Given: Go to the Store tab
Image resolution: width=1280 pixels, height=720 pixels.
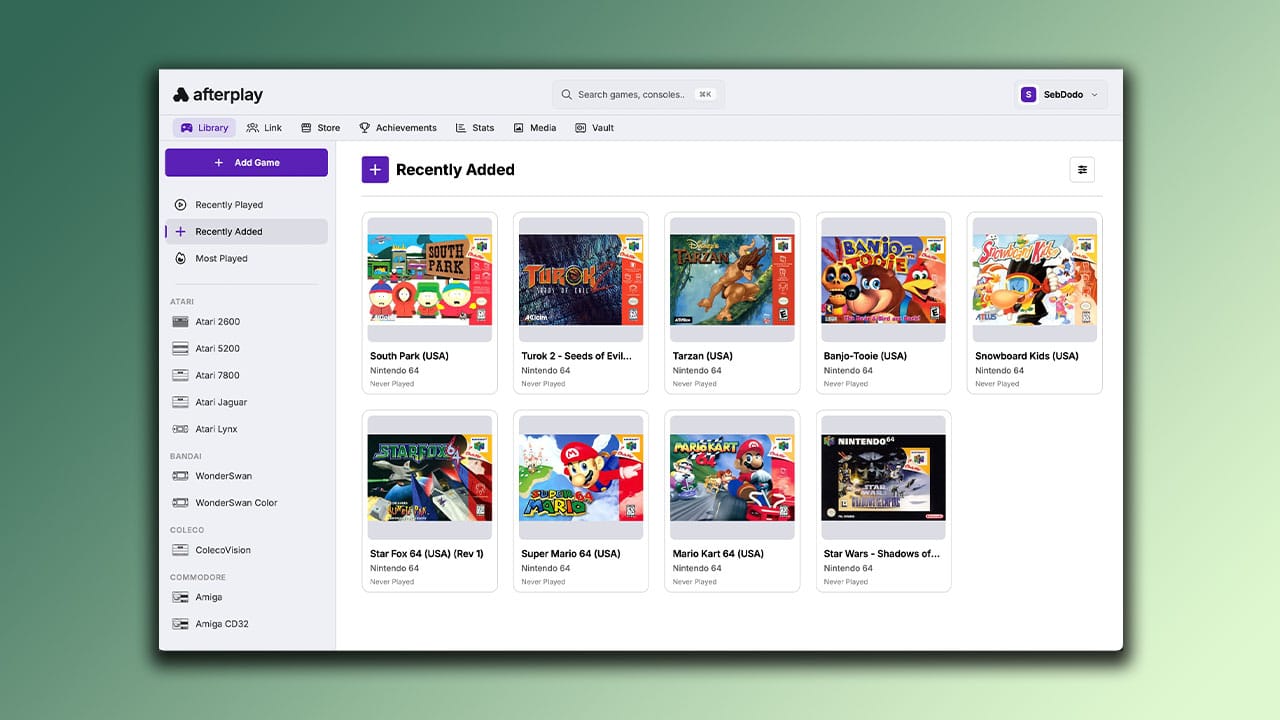Looking at the screenshot, I should 320,128.
